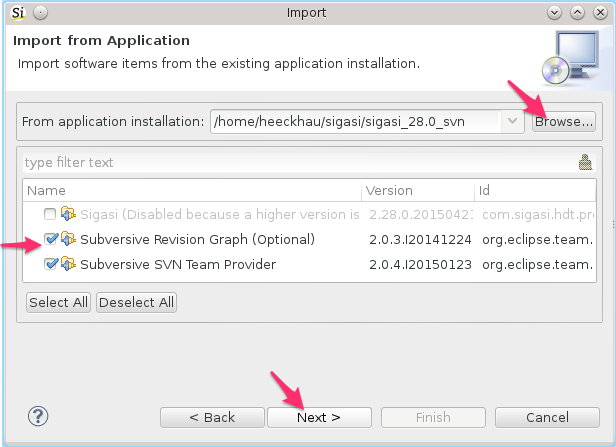Sort the list by Id column header
The width and height of the screenshot is (616, 447).
click(x=535, y=191)
